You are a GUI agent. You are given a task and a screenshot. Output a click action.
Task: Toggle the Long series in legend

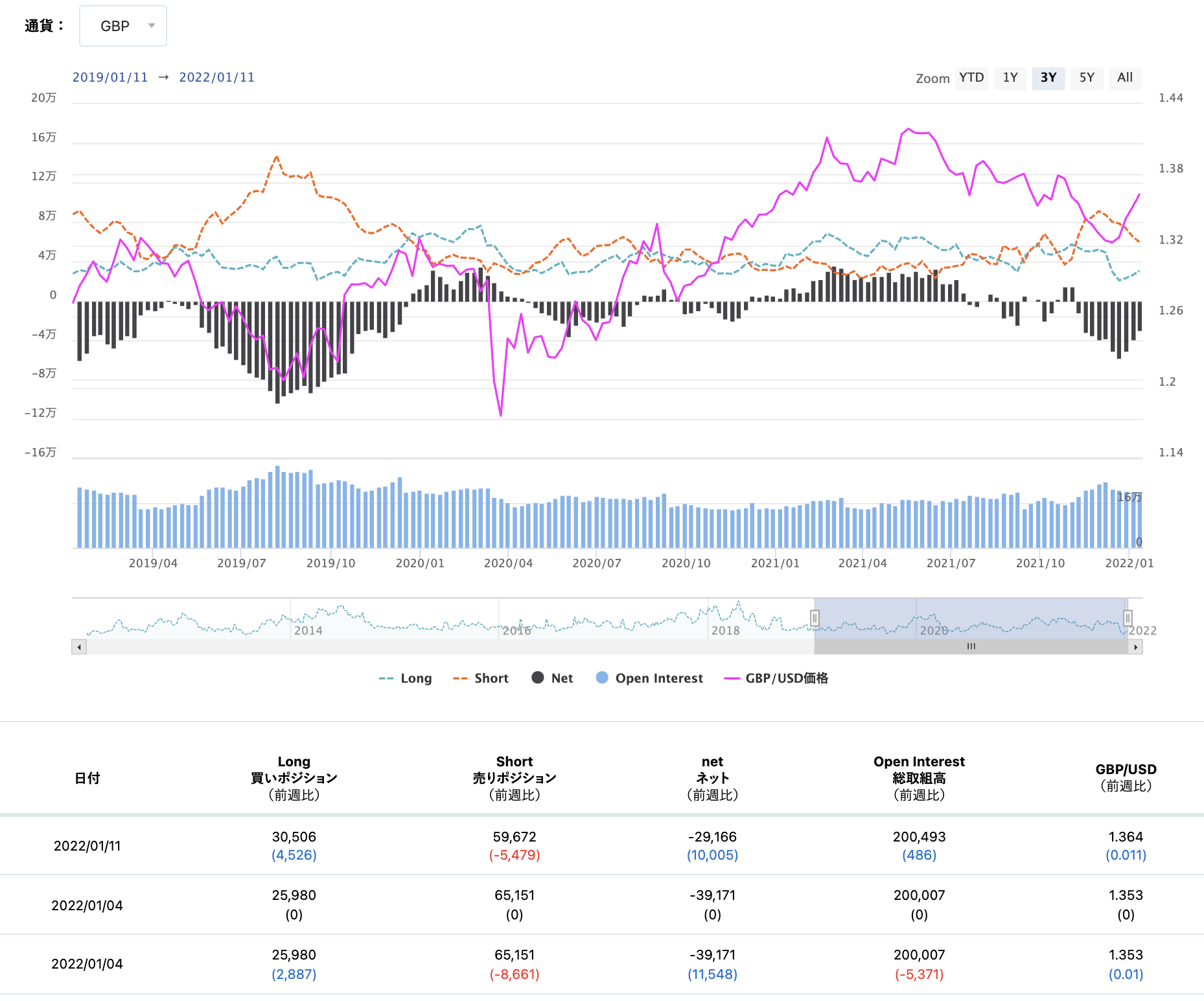coord(406,678)
